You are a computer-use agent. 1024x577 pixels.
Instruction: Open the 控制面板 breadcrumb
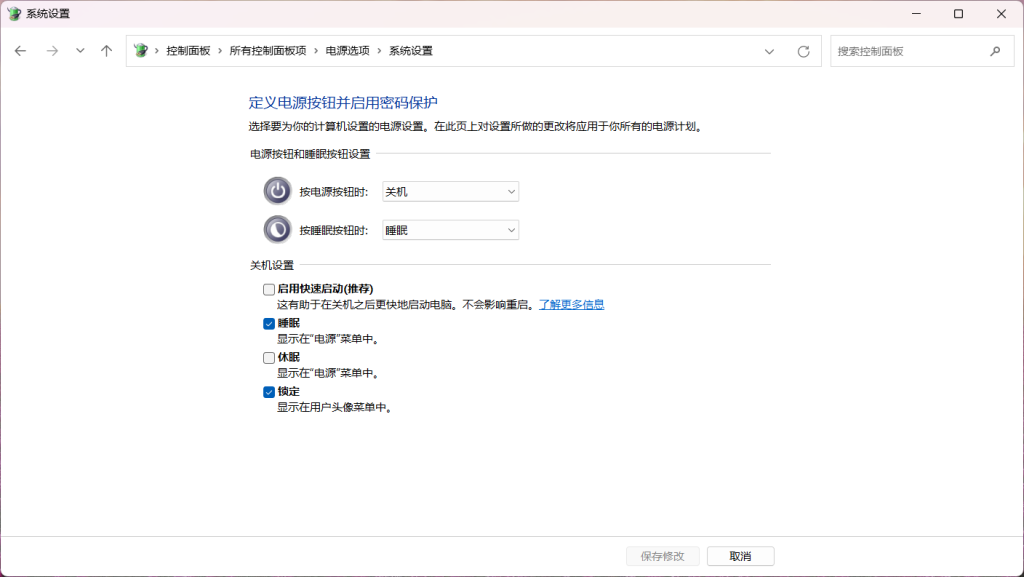[188, 51]
